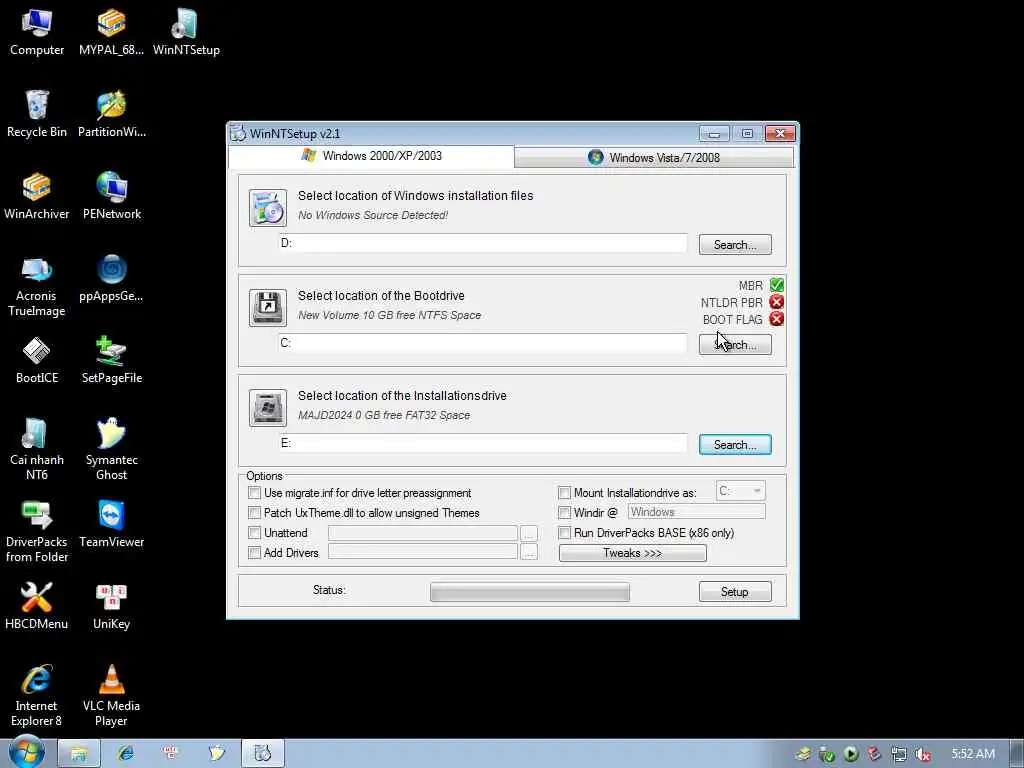The width and height of the screenshot is (1024, 768).
Task: Click the Bootdrive floppy disk icon
Action: click(x=268, y=308)
